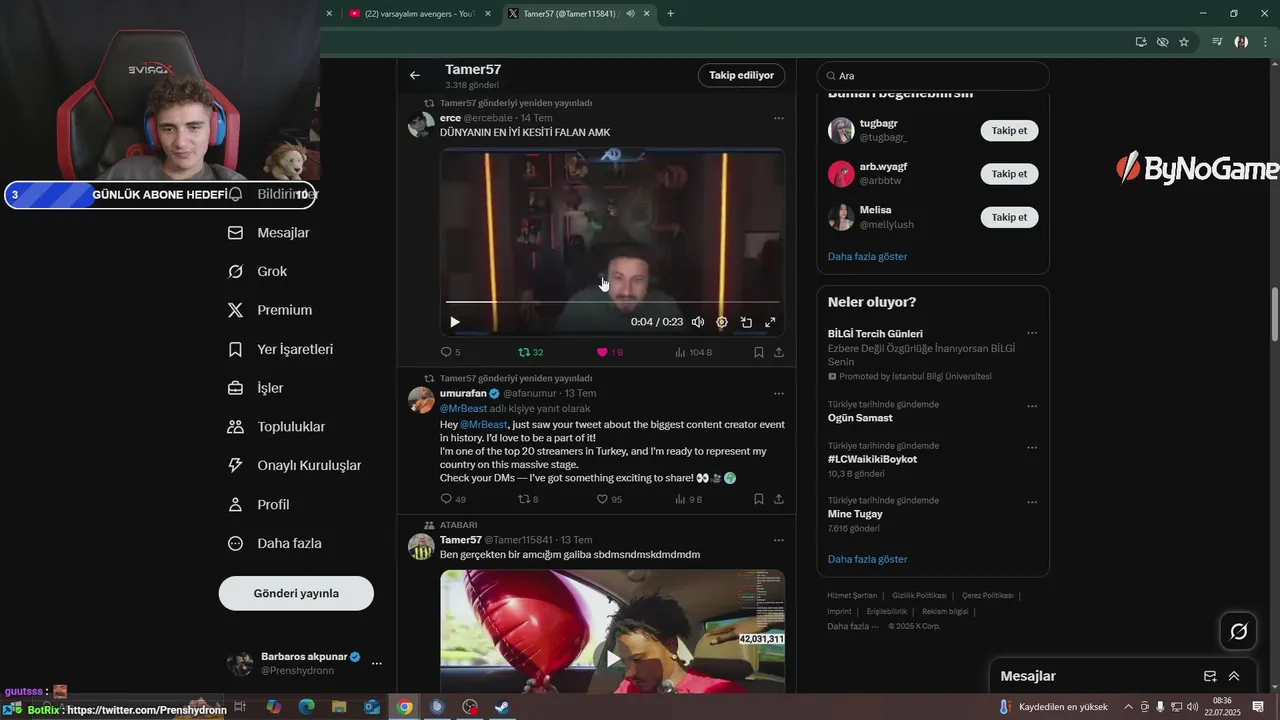
Task: Open options for #LCWaikikiBoykot trend
Action: [1032, 447]
